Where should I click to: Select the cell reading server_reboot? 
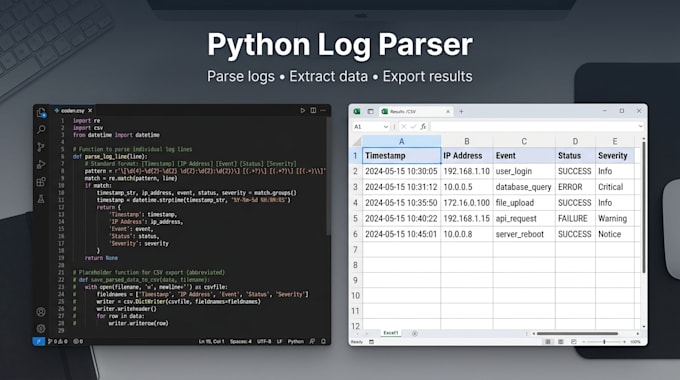(524, 234)
